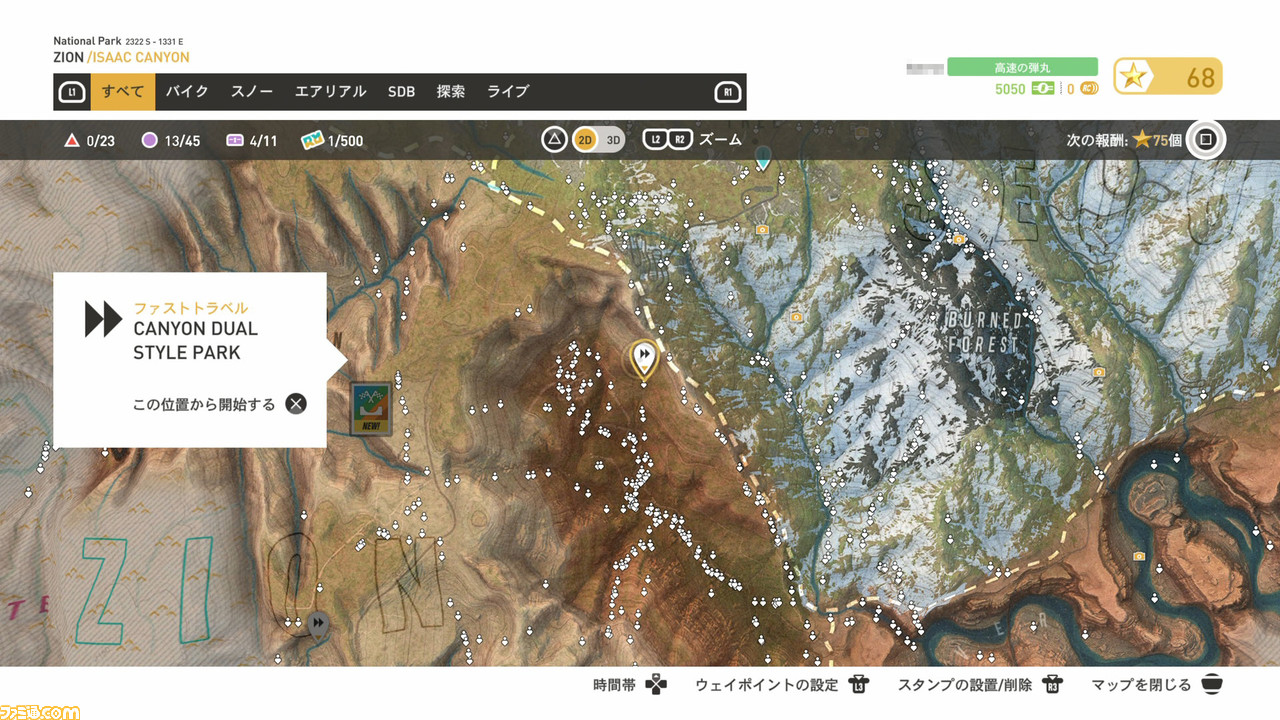Click the purple card 4/11 counter
The image size is (1280, 720).
click(x=252, y=141)
